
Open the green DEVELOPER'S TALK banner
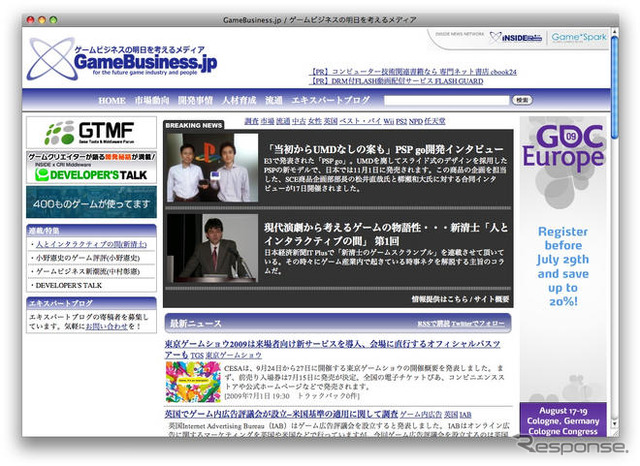click(91, 167)
